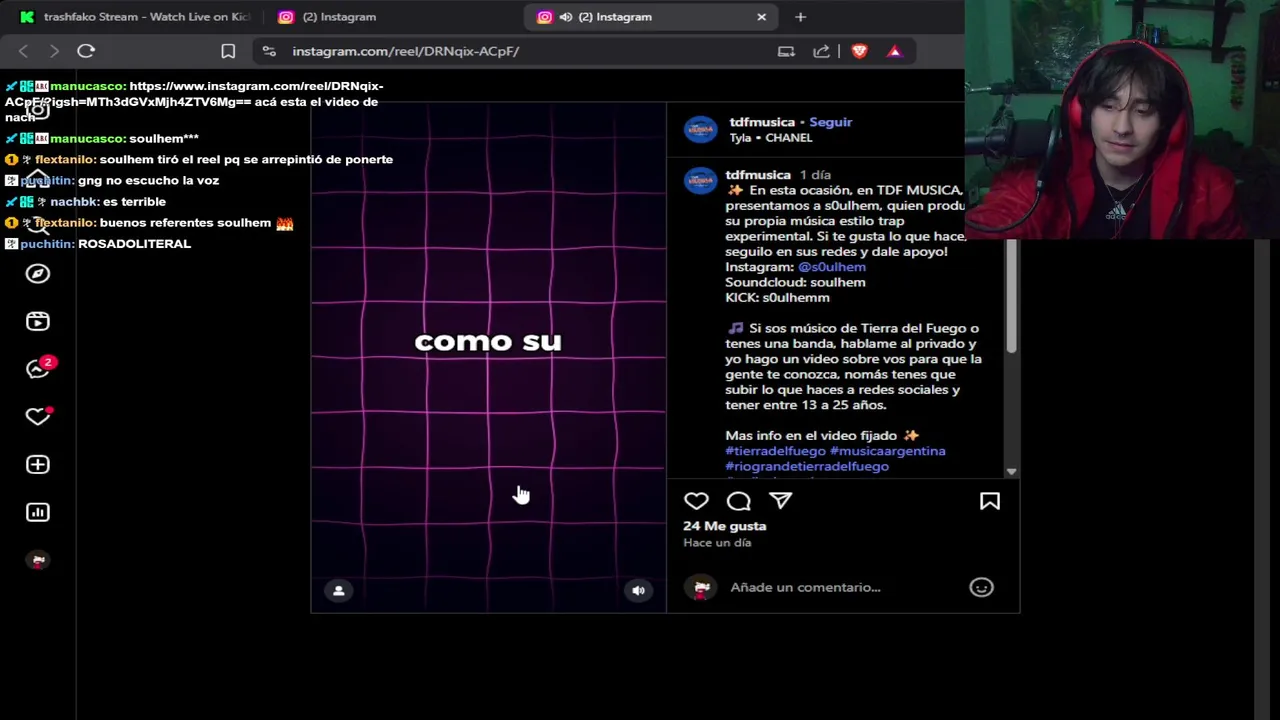
Task: Open tdfmusica profile name in header
Action: pos(762,122)
